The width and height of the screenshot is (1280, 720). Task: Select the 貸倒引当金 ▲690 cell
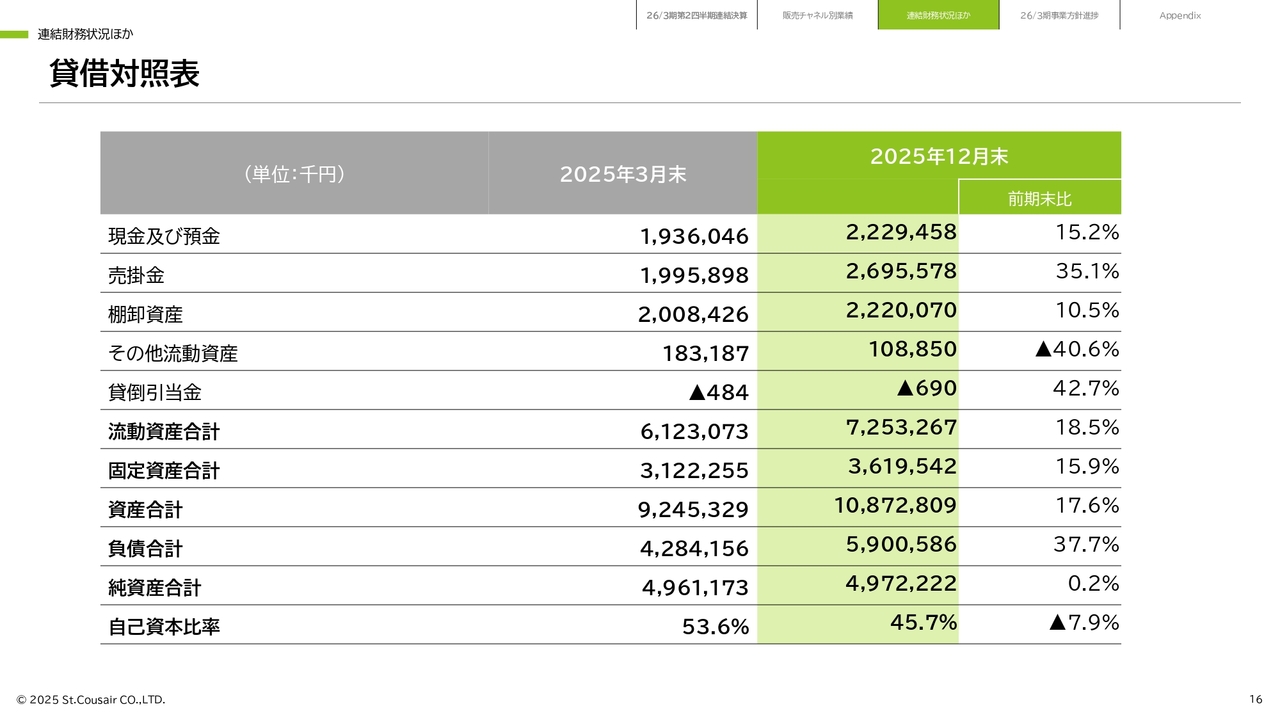click(925, 388)
